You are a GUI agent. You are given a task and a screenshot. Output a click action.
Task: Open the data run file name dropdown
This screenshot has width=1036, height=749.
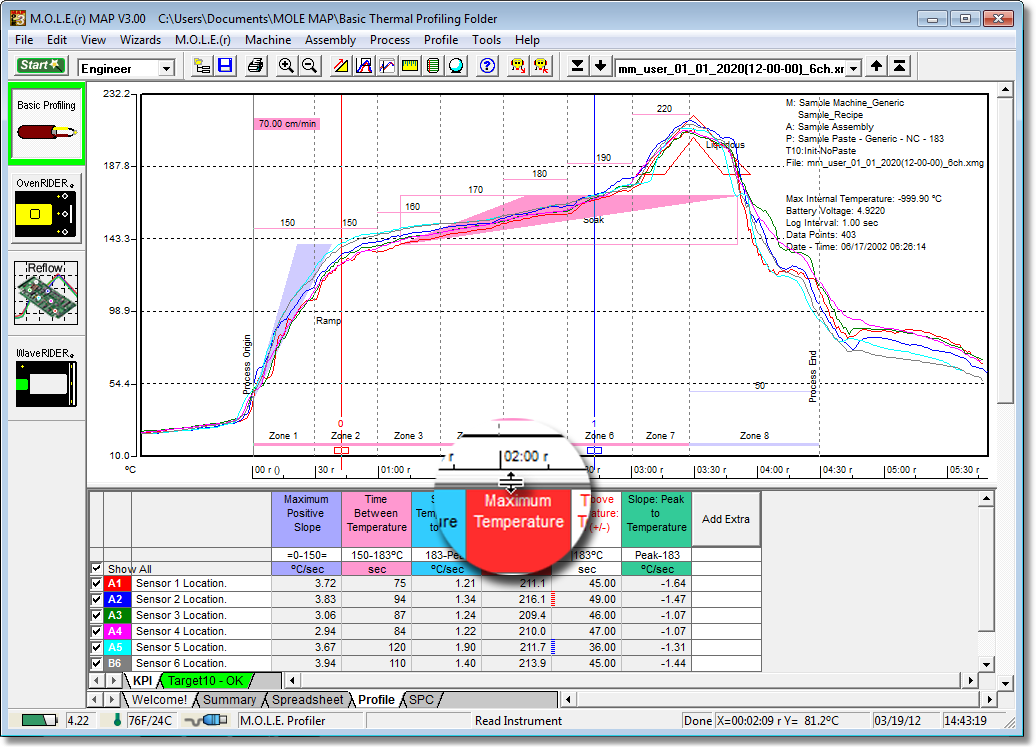pos(854,68)
